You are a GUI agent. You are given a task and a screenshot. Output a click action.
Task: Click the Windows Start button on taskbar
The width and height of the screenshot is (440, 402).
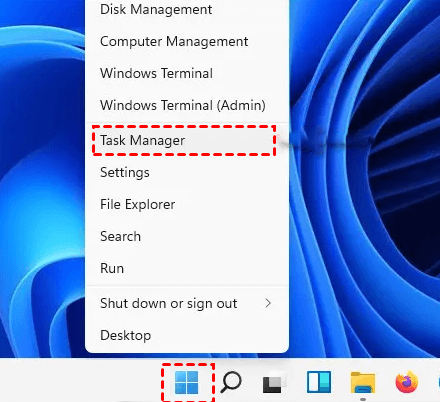pos(187,382)
